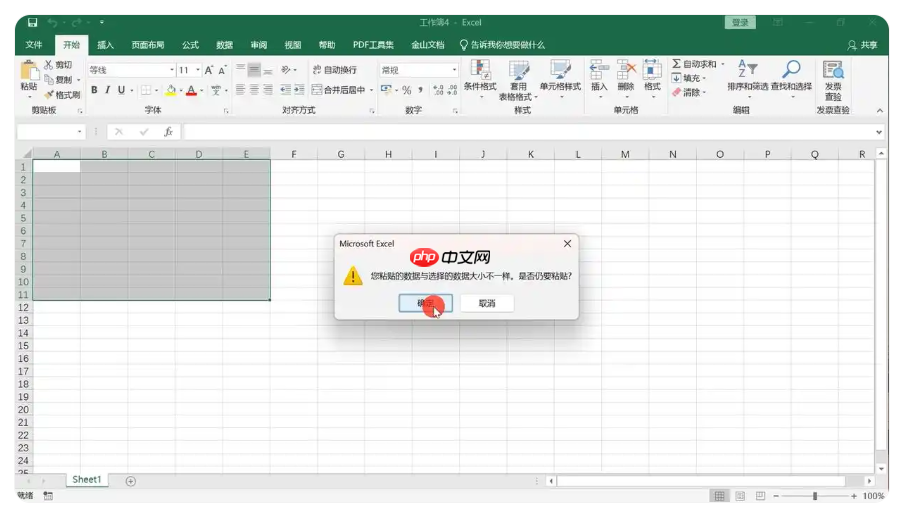Click the Name Box dropdown arrow
Screen dimensions: 900x515
click(x=79, y=132)
